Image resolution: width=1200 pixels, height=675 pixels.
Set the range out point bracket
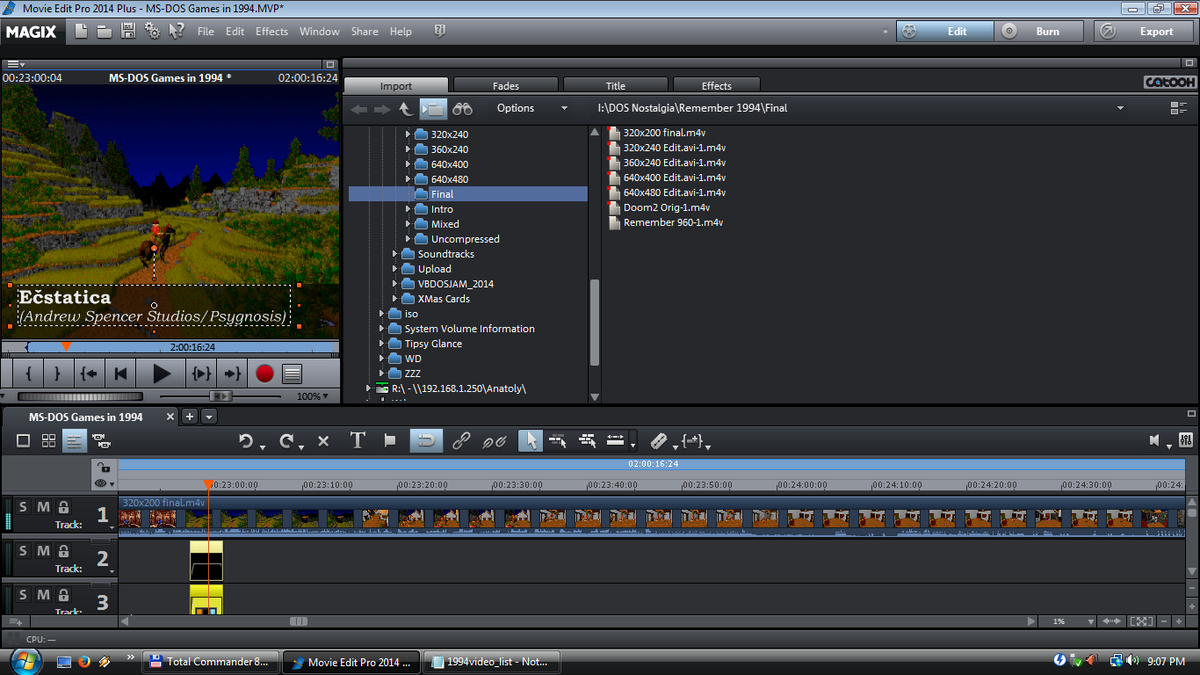click(57, 374)
